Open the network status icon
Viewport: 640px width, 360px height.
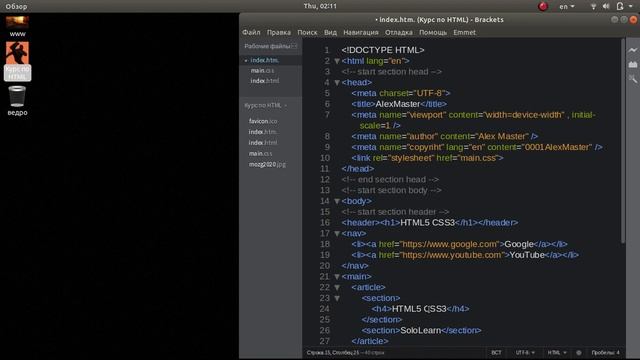coord(593,7)
